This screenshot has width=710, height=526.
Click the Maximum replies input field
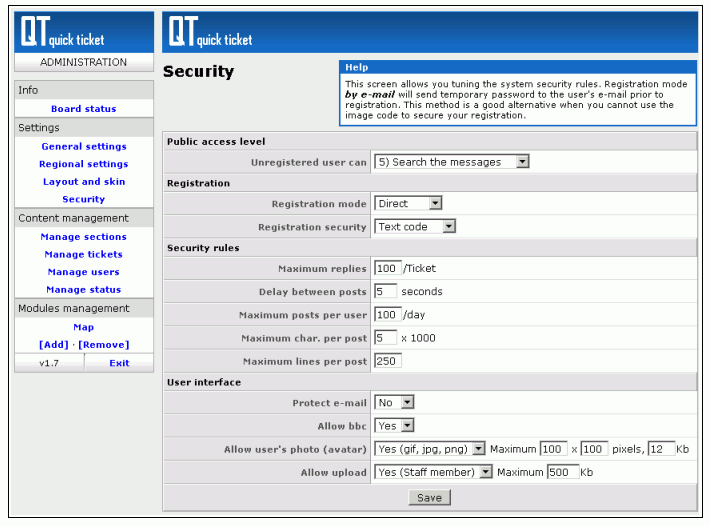387,269
